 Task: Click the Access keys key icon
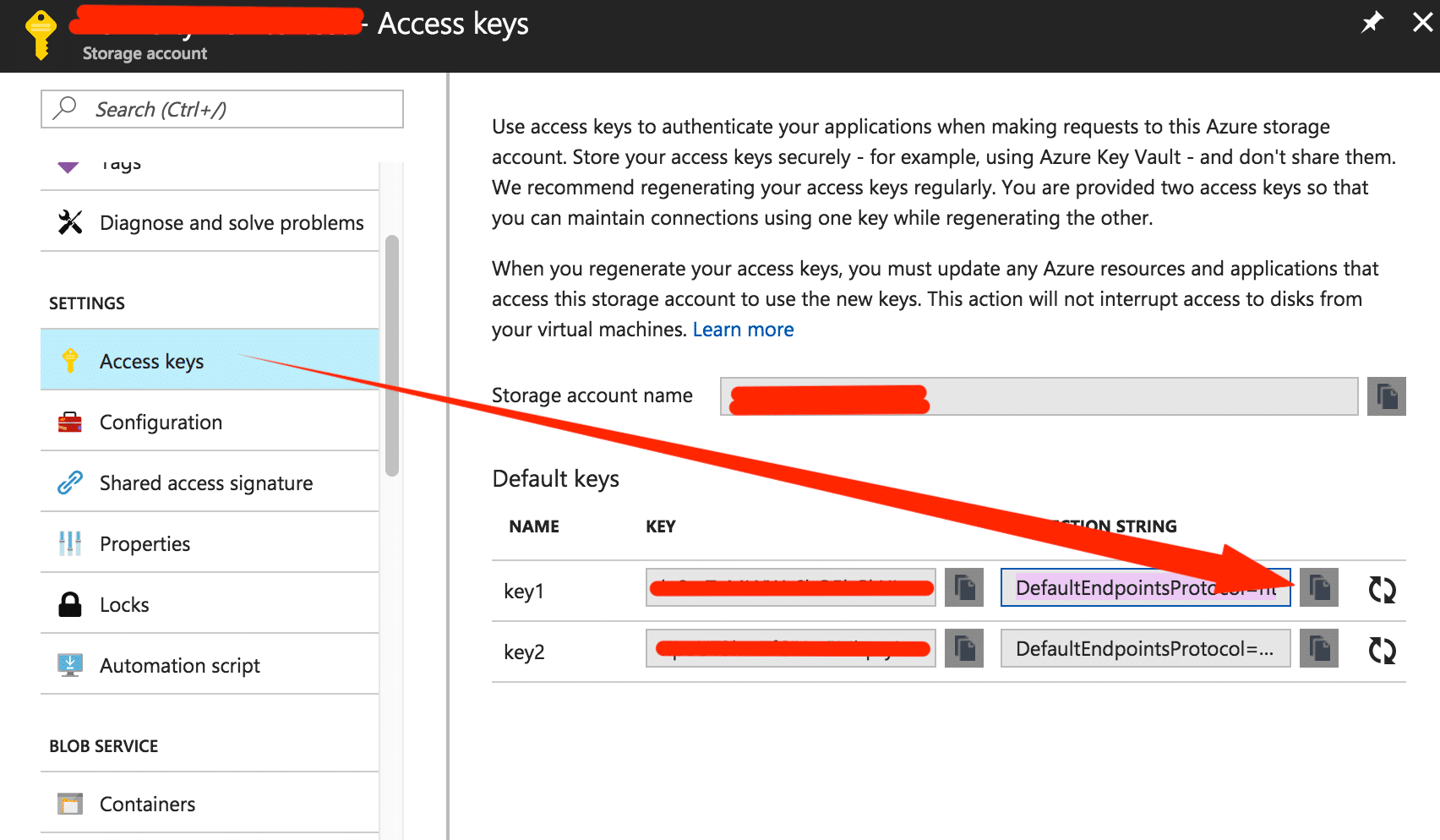[x=70, y=361]
